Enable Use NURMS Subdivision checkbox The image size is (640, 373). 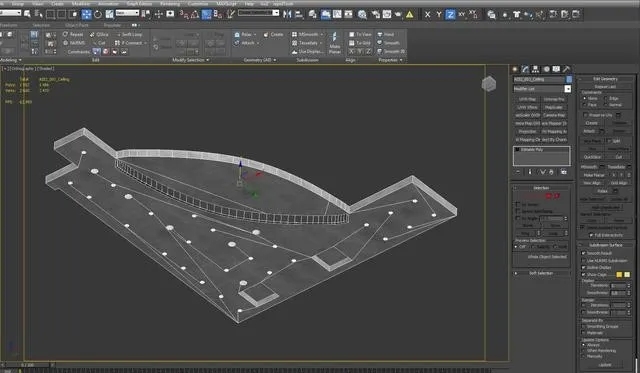584,260
